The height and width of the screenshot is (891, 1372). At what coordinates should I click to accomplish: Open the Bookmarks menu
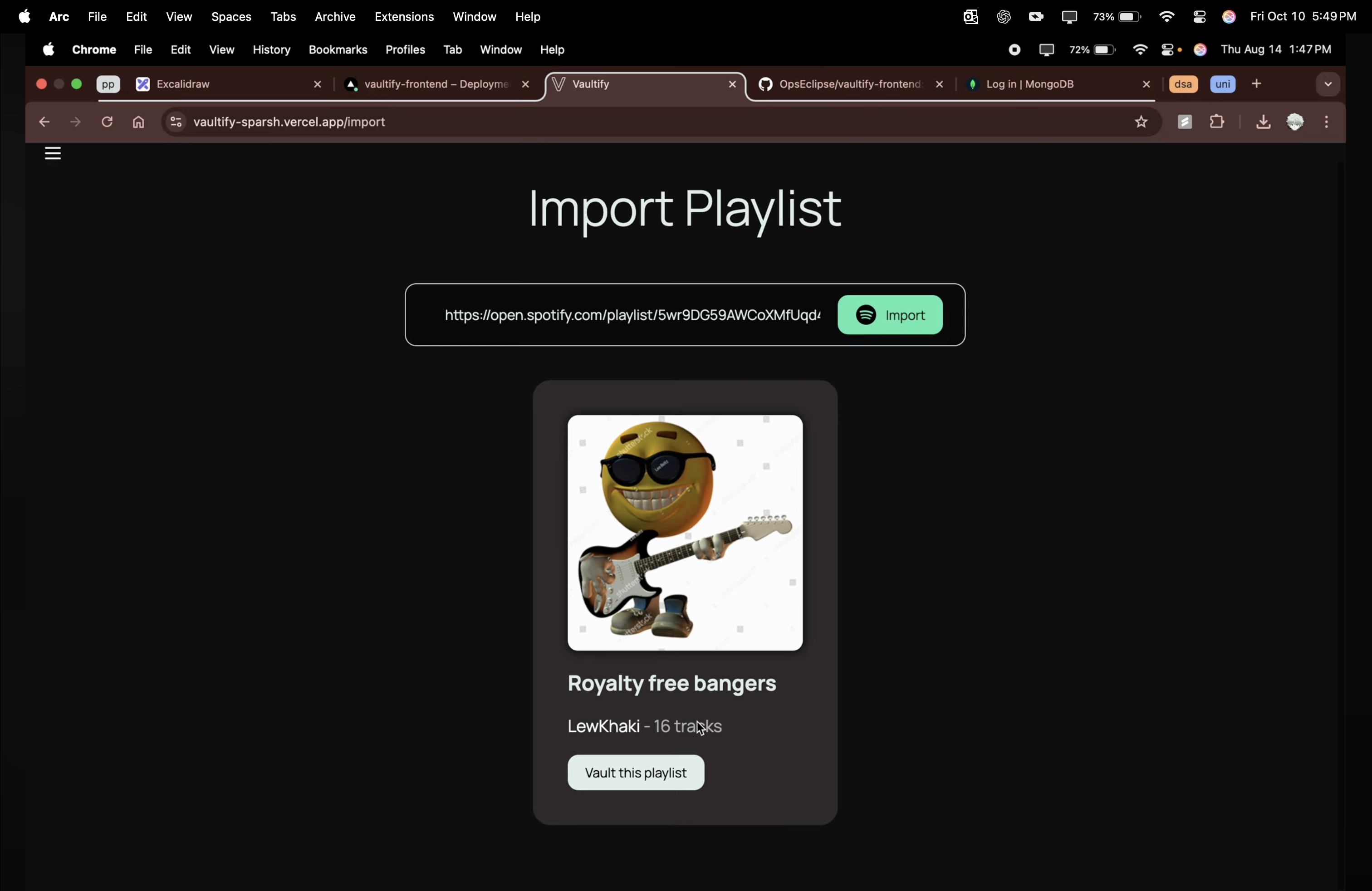click(x=338, y=50)
